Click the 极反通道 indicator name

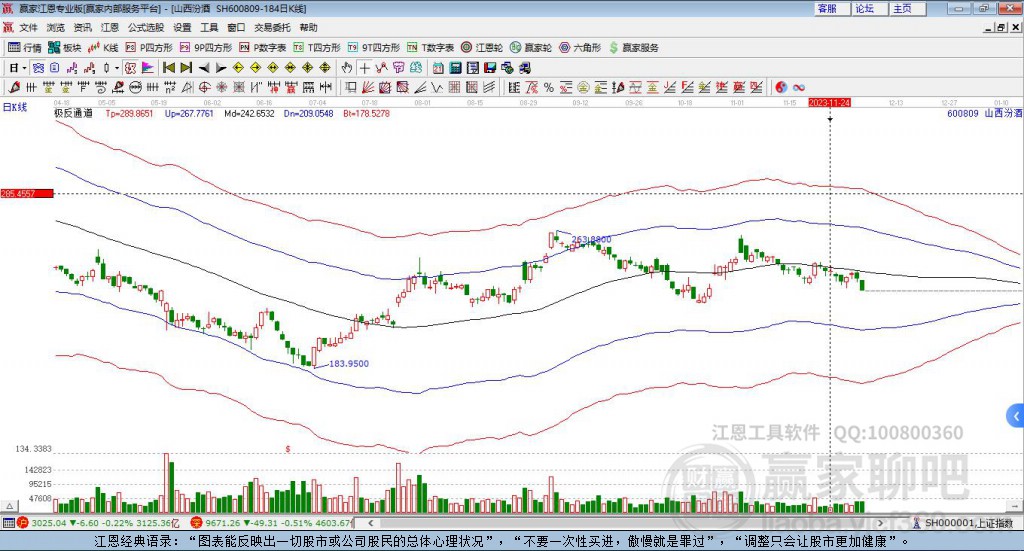[x=73, y=114]
